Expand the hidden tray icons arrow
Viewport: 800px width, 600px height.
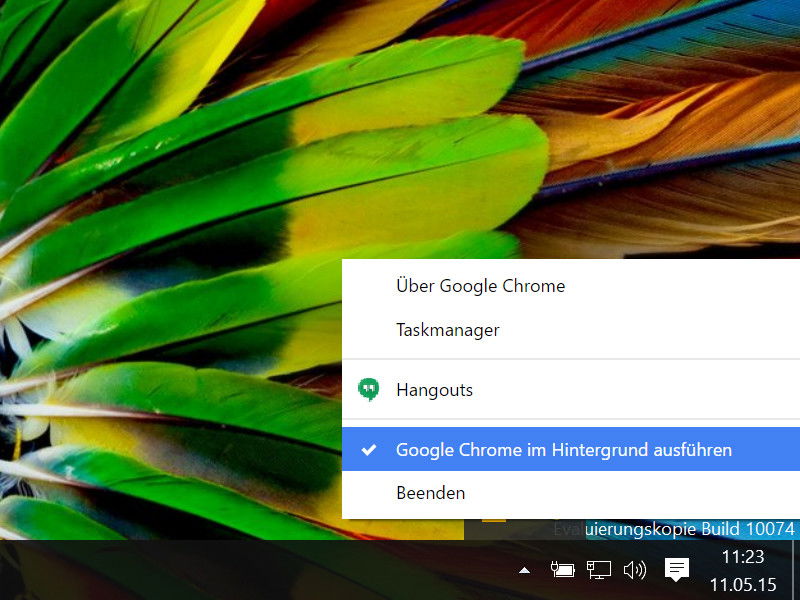524,570
